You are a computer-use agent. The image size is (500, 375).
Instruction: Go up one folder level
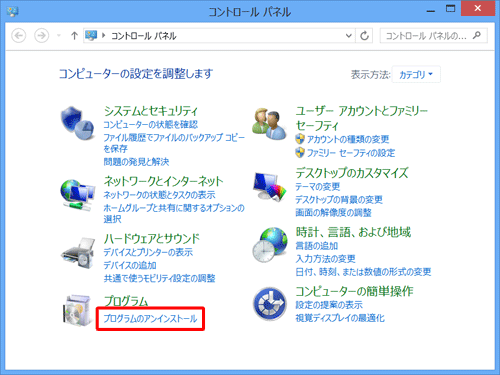pyautogui.click(x=74, y=35)
